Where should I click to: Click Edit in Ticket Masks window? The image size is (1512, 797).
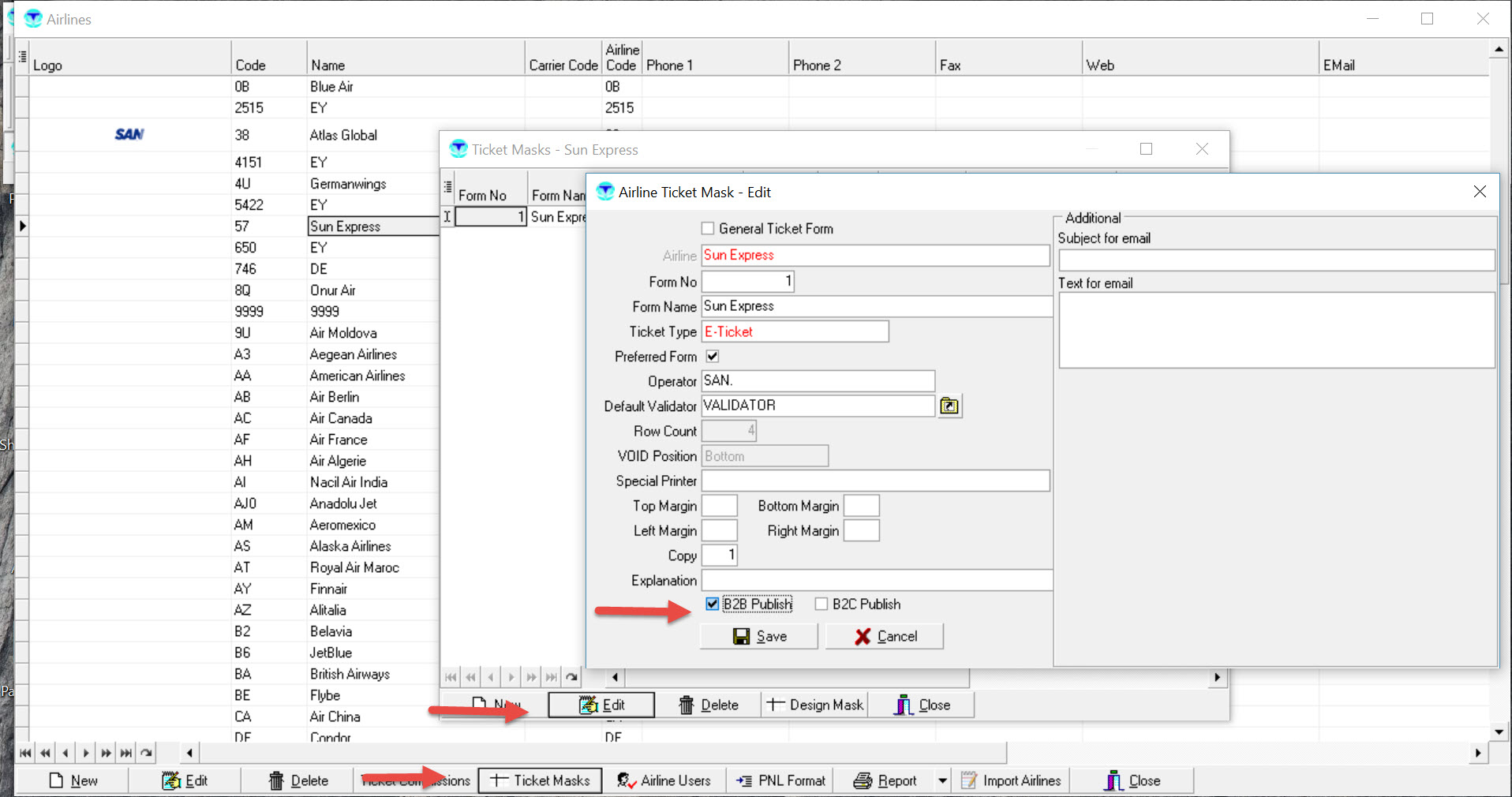pyautogui.click(x=601, y=705)
